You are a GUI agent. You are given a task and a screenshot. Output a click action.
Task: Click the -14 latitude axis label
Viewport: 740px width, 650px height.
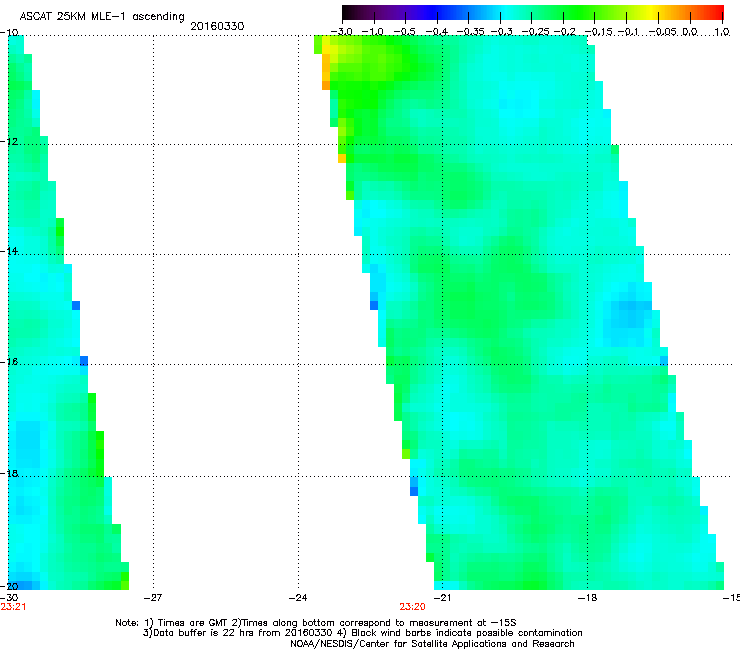[9, 251]
